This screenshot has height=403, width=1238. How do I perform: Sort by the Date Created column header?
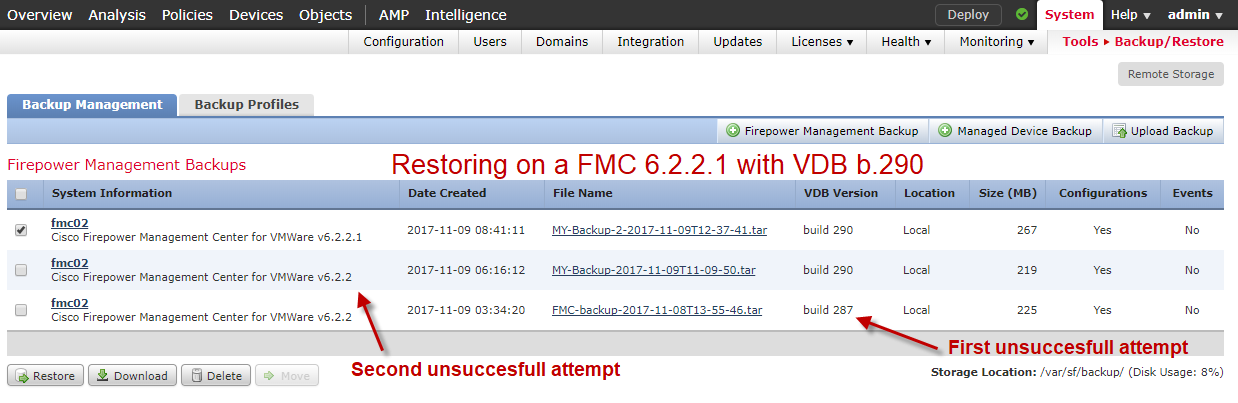pyautogui.click(x=446, y=193)
